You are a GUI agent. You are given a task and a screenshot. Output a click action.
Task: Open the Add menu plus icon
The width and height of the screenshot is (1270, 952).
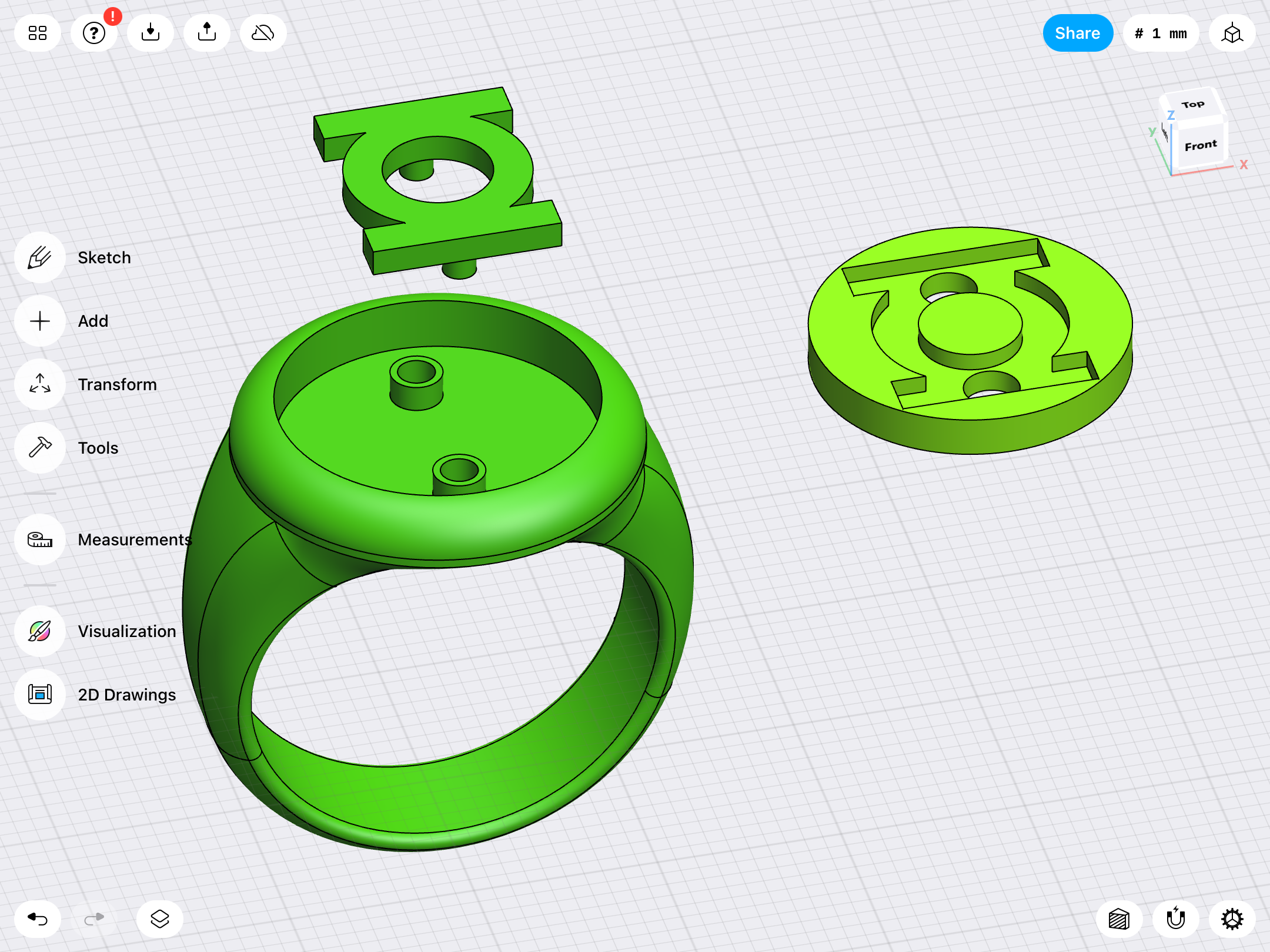pos(40,321)
